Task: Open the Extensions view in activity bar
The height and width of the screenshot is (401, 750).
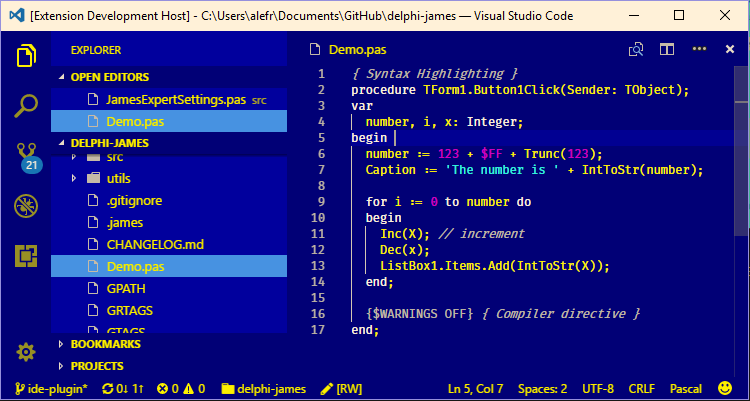Action: (x=26, y=256)
